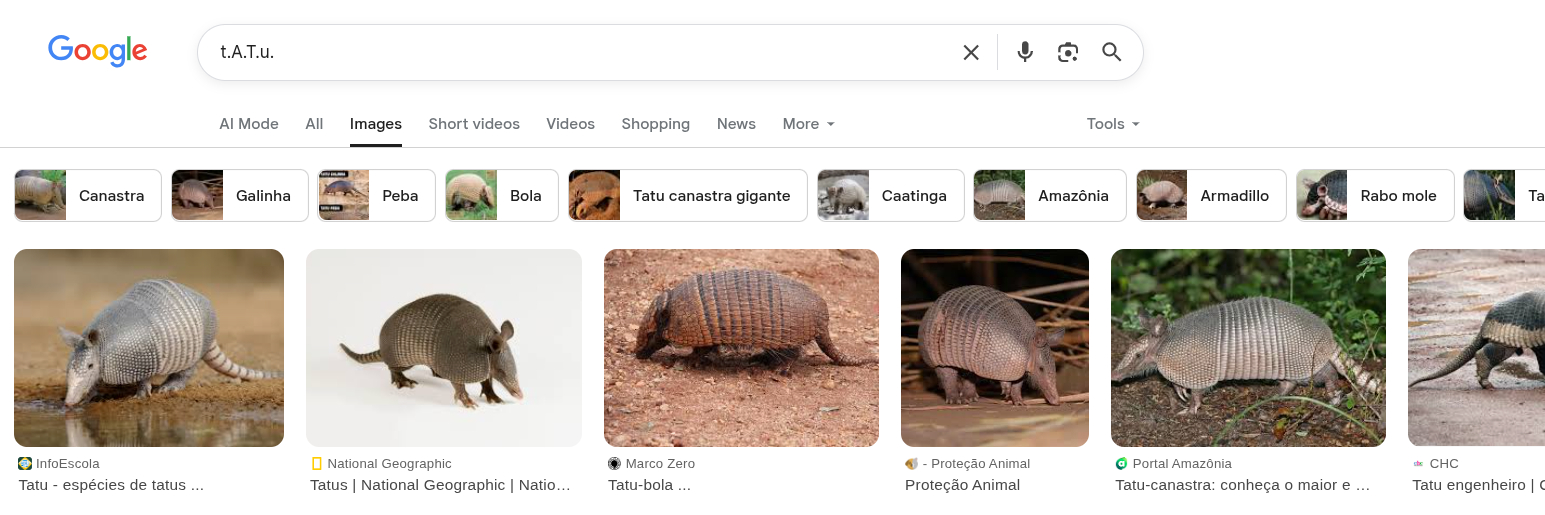This screenshot has width=1545, height=515.
Task: Select the Canastra filter chip
Action: point(88,195)
